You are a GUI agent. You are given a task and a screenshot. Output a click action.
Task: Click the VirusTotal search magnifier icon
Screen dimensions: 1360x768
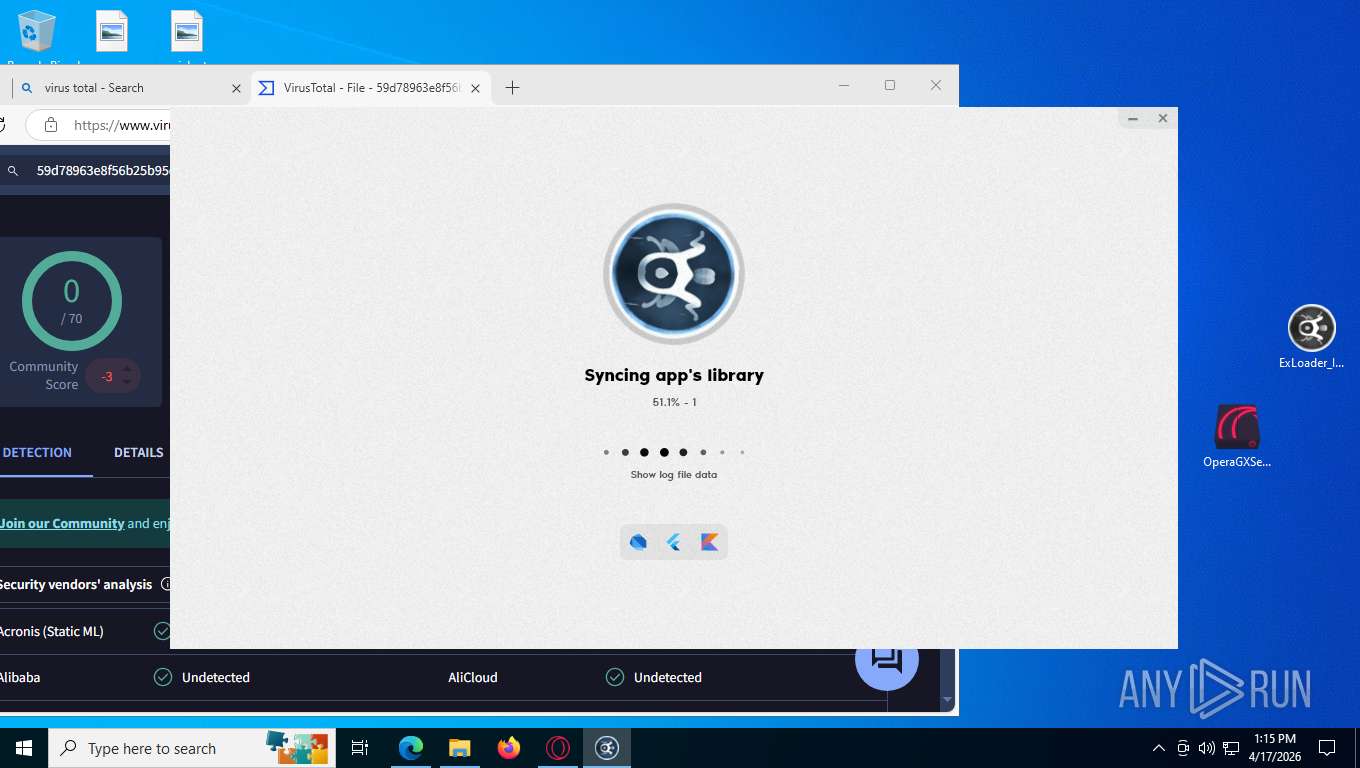tap(13, 171)
